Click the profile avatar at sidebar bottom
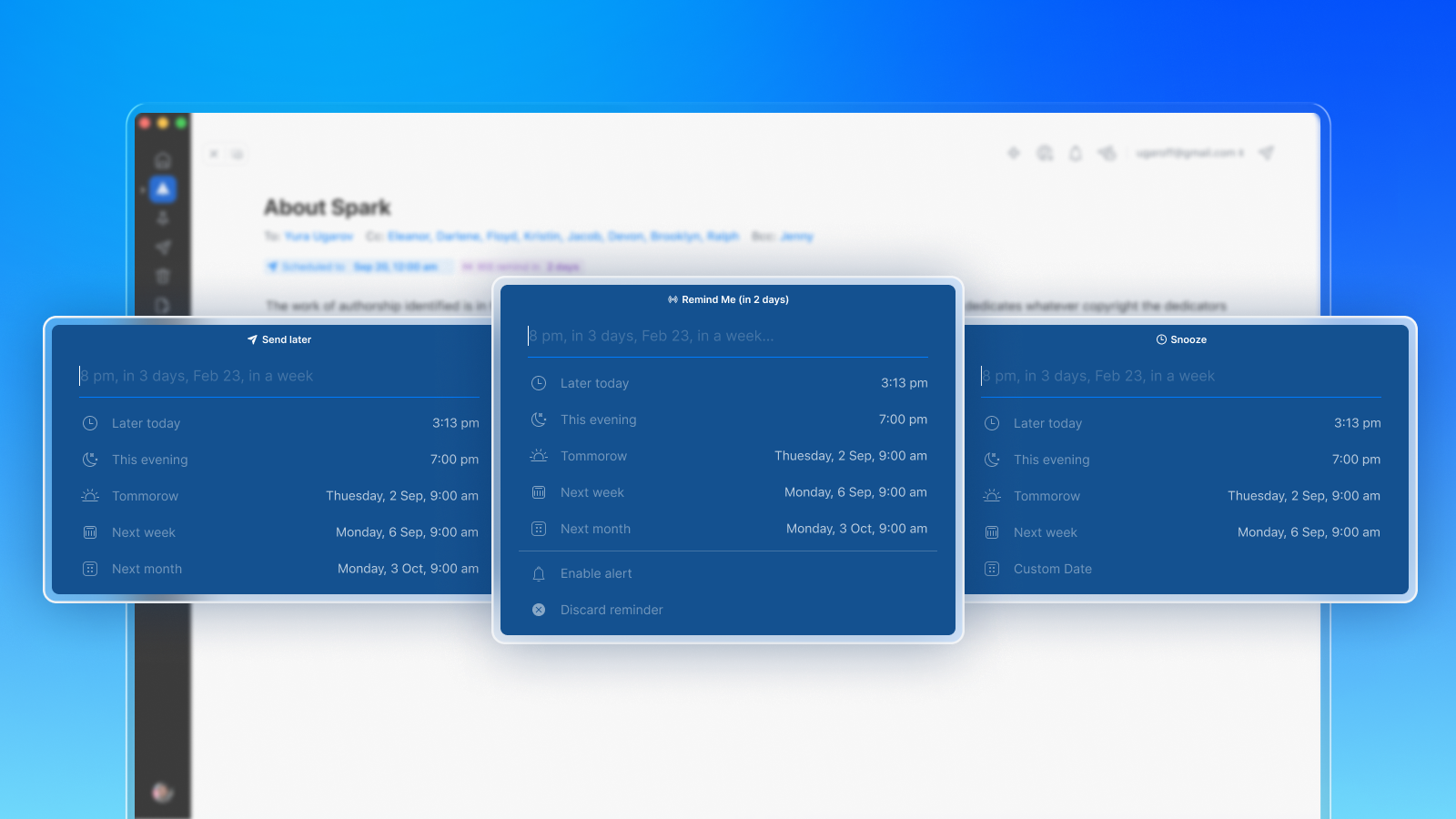 (x=163, y=793)
